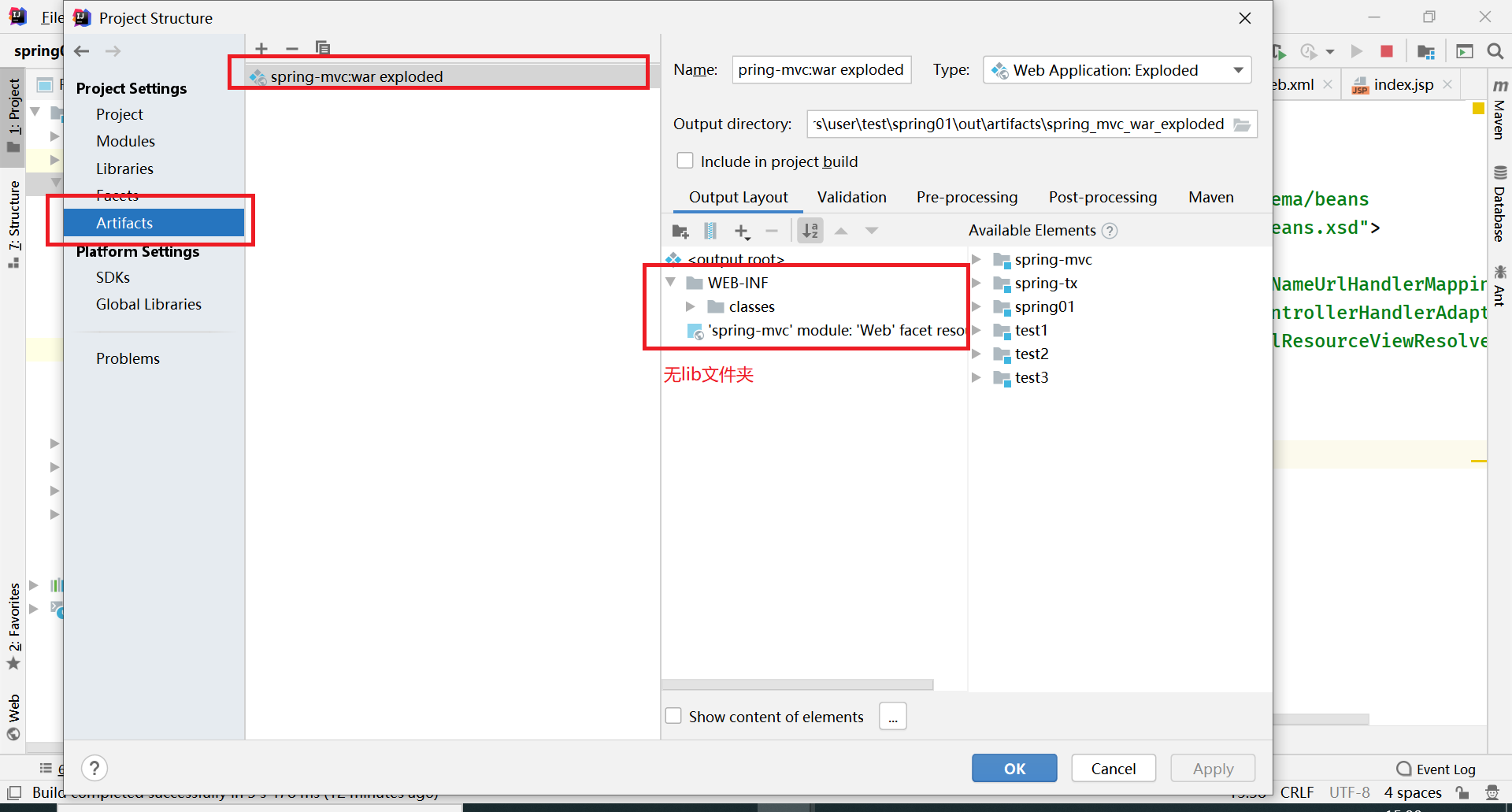Navigate back in Project Structure
Image resolution: width=1512 pixels, height=812 pixels.
82,51
